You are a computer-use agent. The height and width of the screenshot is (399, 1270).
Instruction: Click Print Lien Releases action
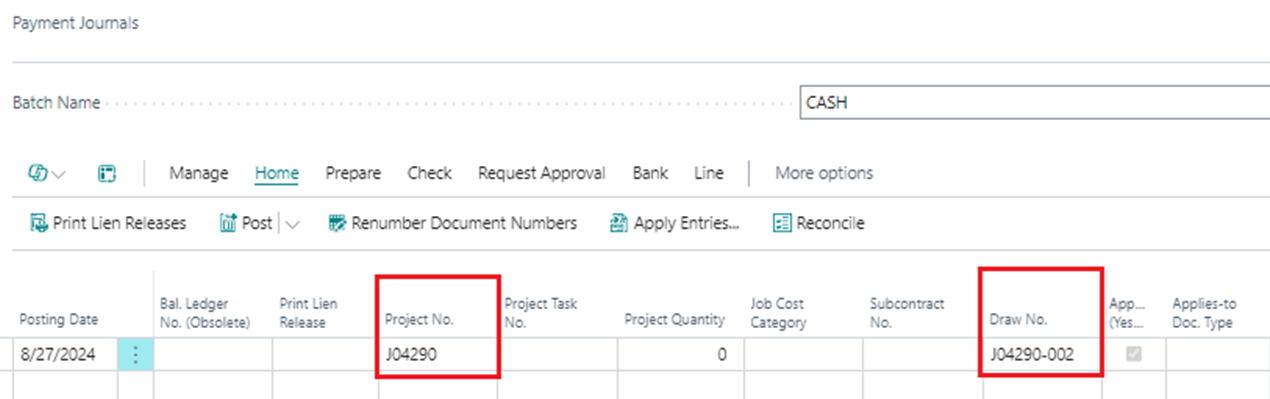tap(108, 223)
